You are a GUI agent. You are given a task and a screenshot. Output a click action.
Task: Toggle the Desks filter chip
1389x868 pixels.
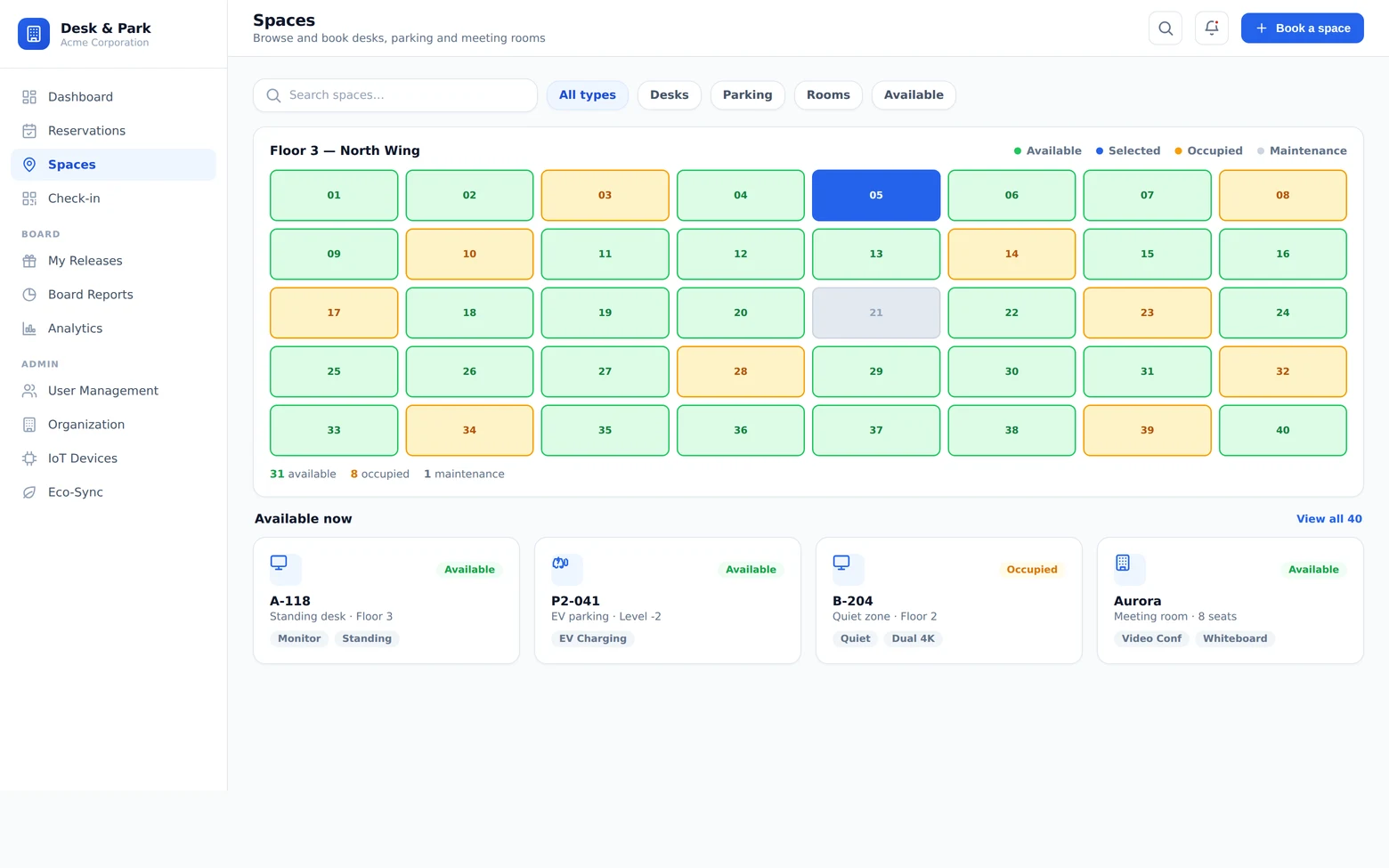coord(669,95)
